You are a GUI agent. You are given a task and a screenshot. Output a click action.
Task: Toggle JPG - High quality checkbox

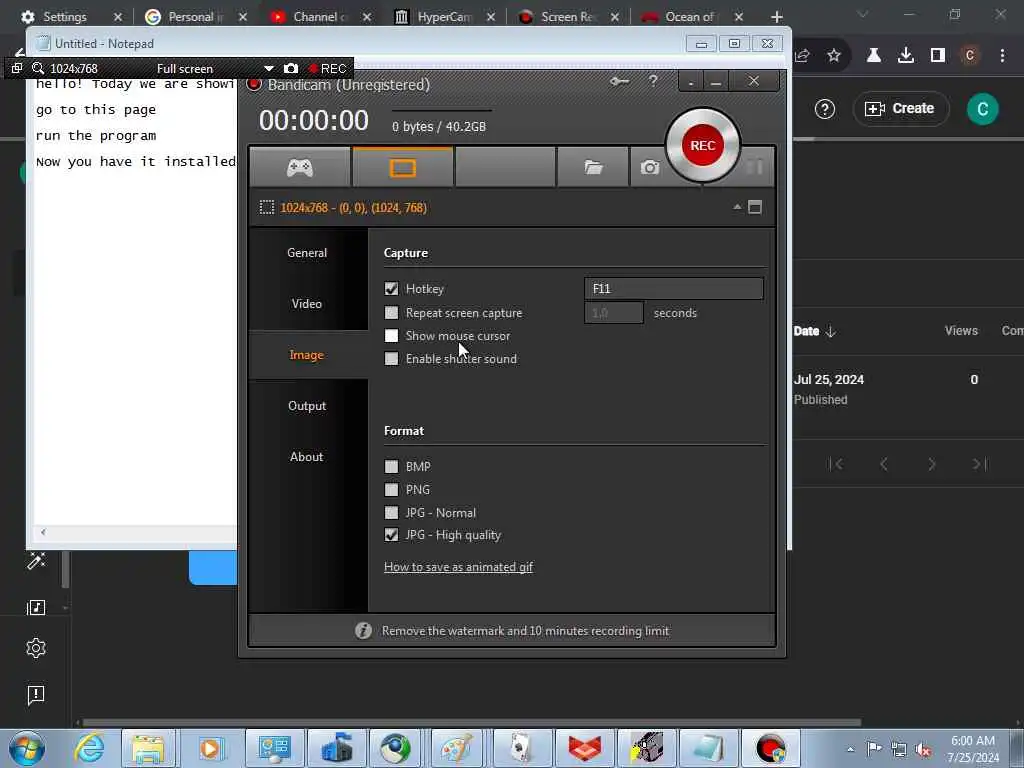tap(391, 535)
